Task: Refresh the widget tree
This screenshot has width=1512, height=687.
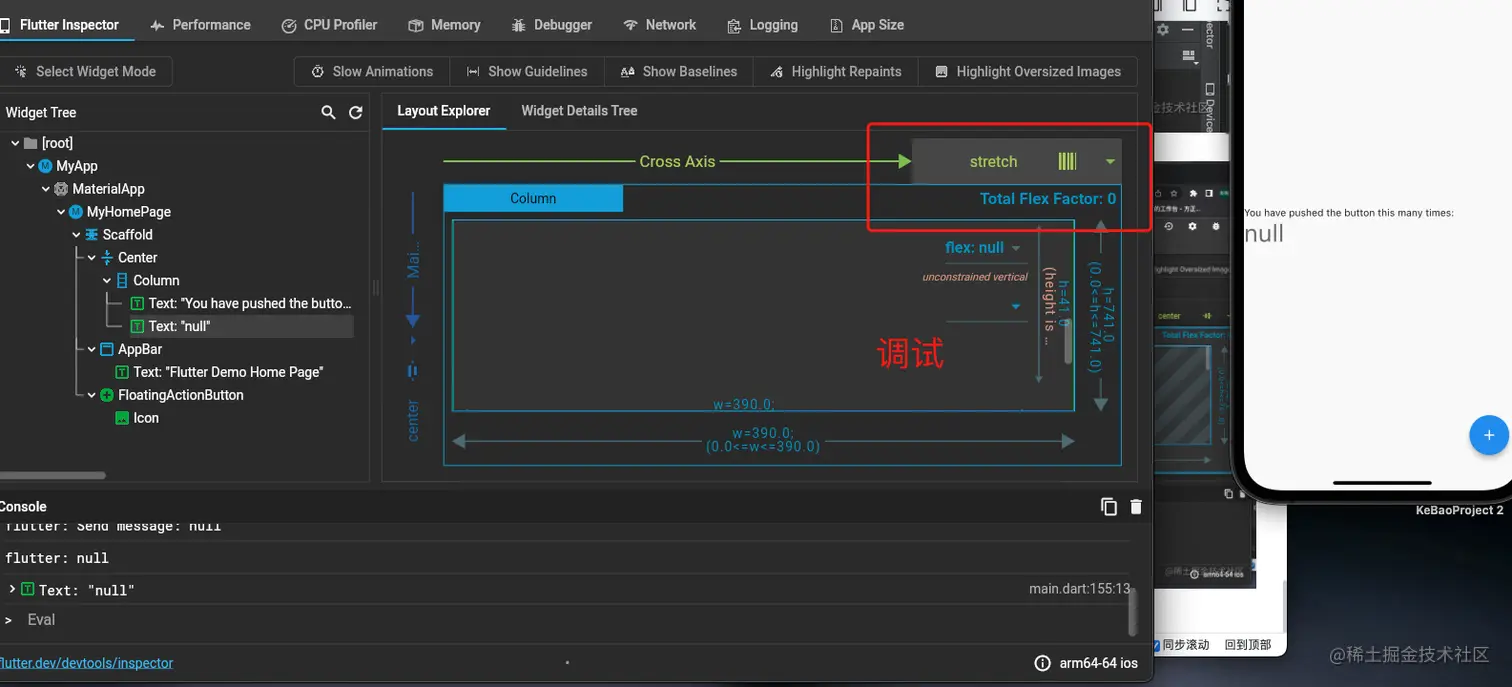Action: point(355,113)
